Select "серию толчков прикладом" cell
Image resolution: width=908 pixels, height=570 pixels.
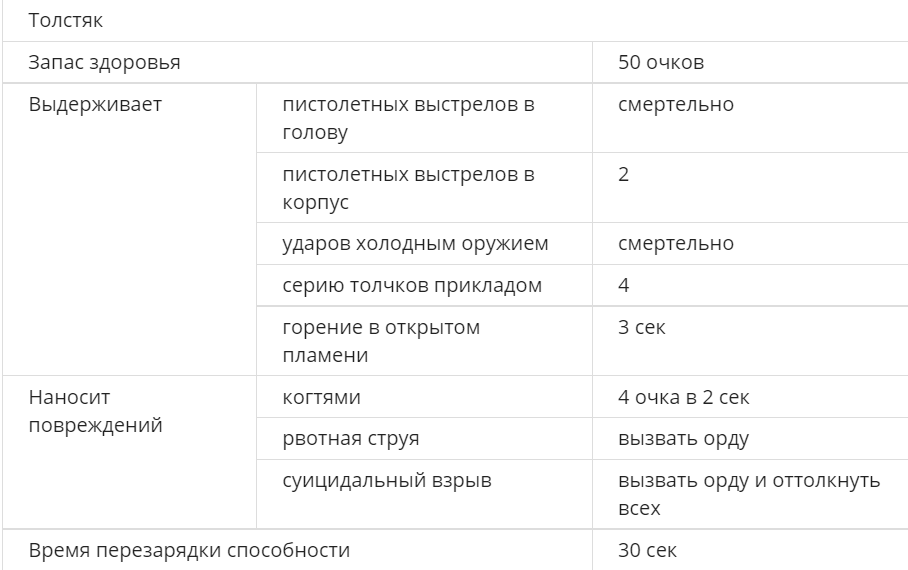(412, 285)
